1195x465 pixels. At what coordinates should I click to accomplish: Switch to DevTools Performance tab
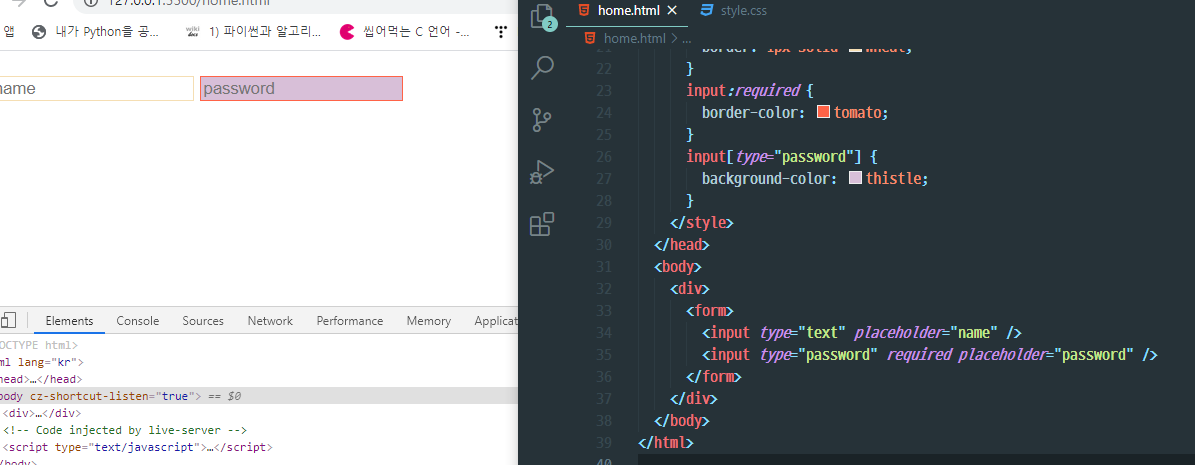[x=350, y=321]
